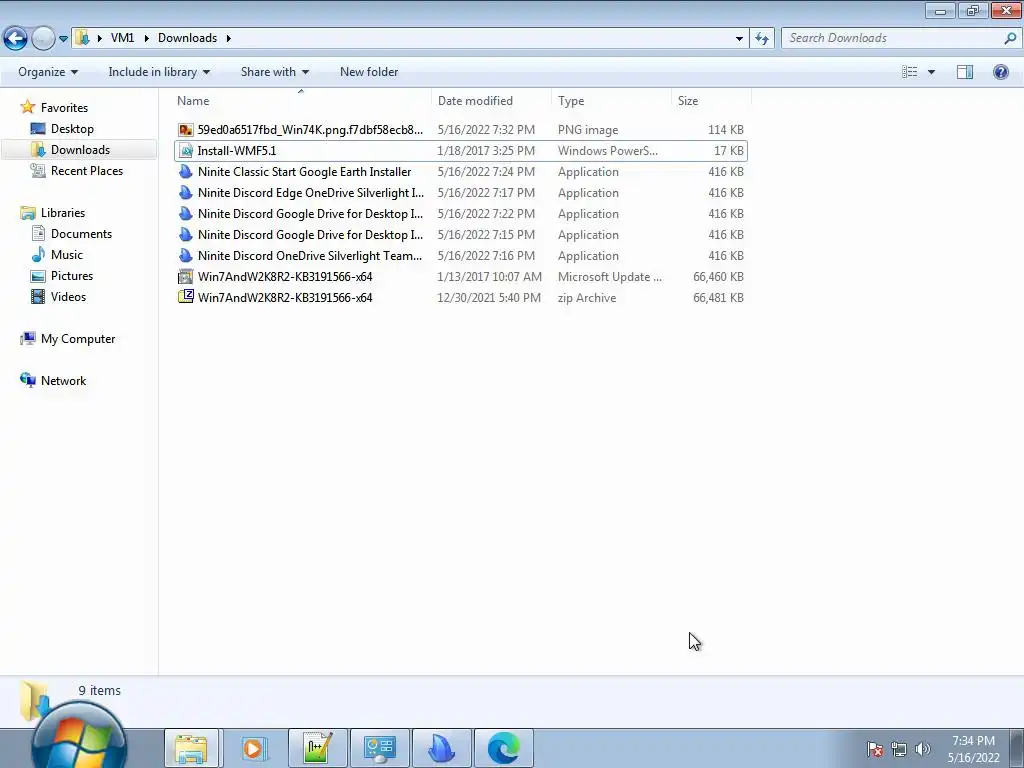Open Windows Media Player from taskbar
This screenshot has width=1024, height=768.
point(253,748)
